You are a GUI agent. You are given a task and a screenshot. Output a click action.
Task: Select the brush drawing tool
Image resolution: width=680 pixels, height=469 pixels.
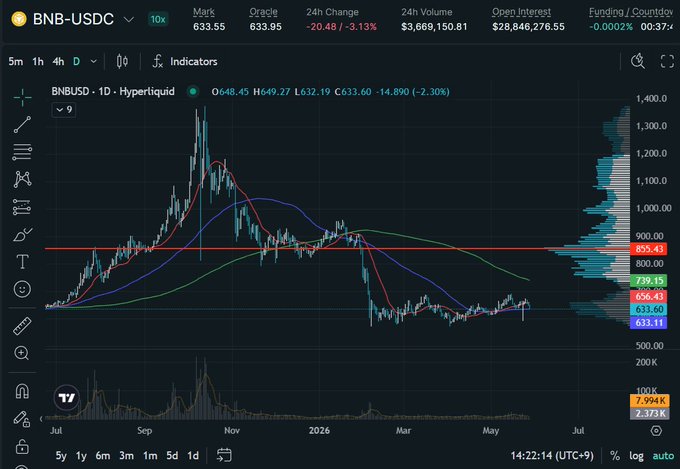[22, 234]
